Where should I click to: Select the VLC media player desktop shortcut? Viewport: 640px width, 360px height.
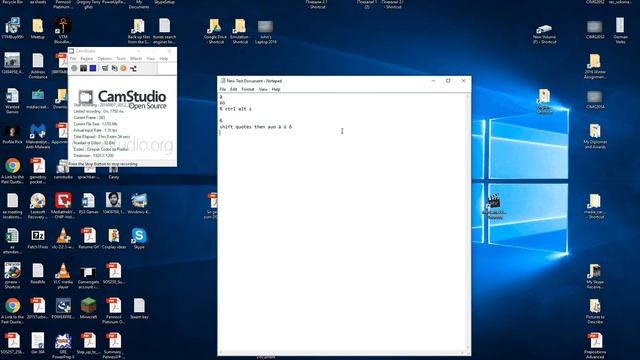[x=63, y=276]
